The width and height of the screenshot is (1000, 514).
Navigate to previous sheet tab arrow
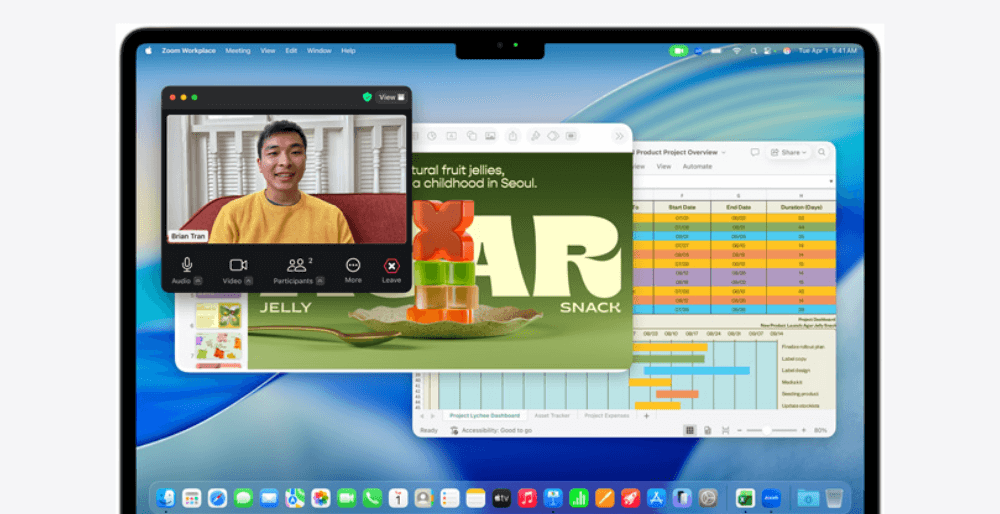(422, 416)
